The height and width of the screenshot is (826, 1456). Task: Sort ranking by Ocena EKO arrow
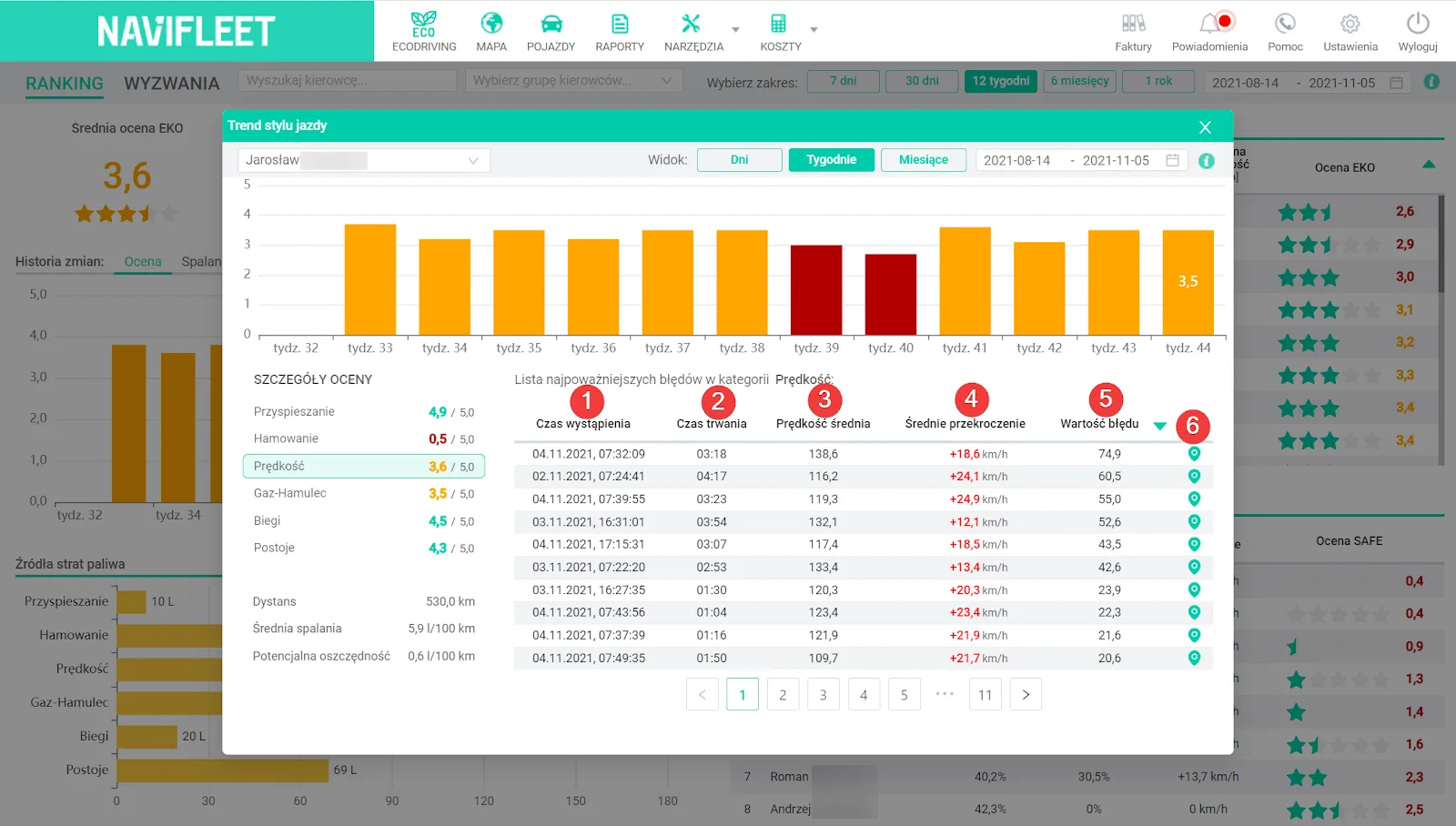(x=1429, y=165)
